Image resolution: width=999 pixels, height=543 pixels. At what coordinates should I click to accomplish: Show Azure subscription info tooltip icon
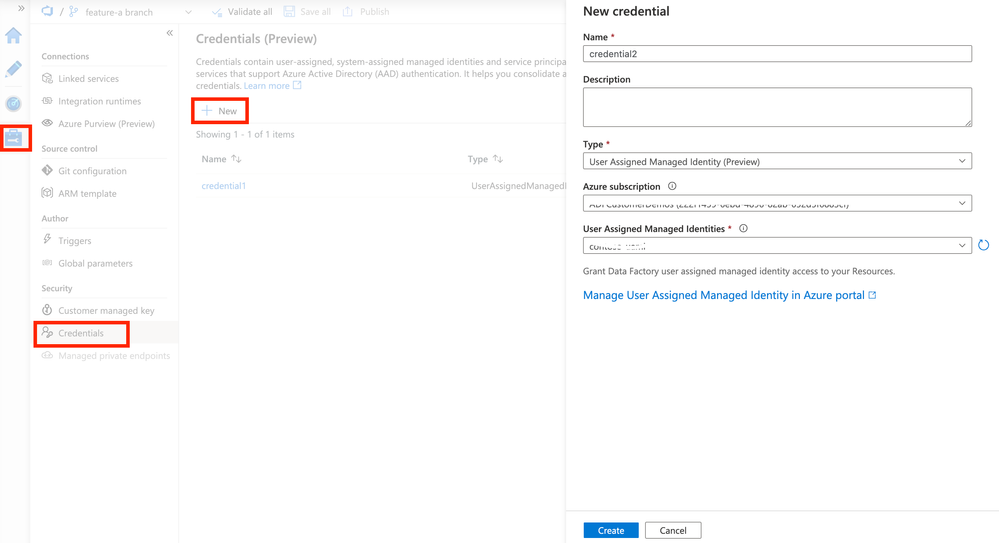672,186
